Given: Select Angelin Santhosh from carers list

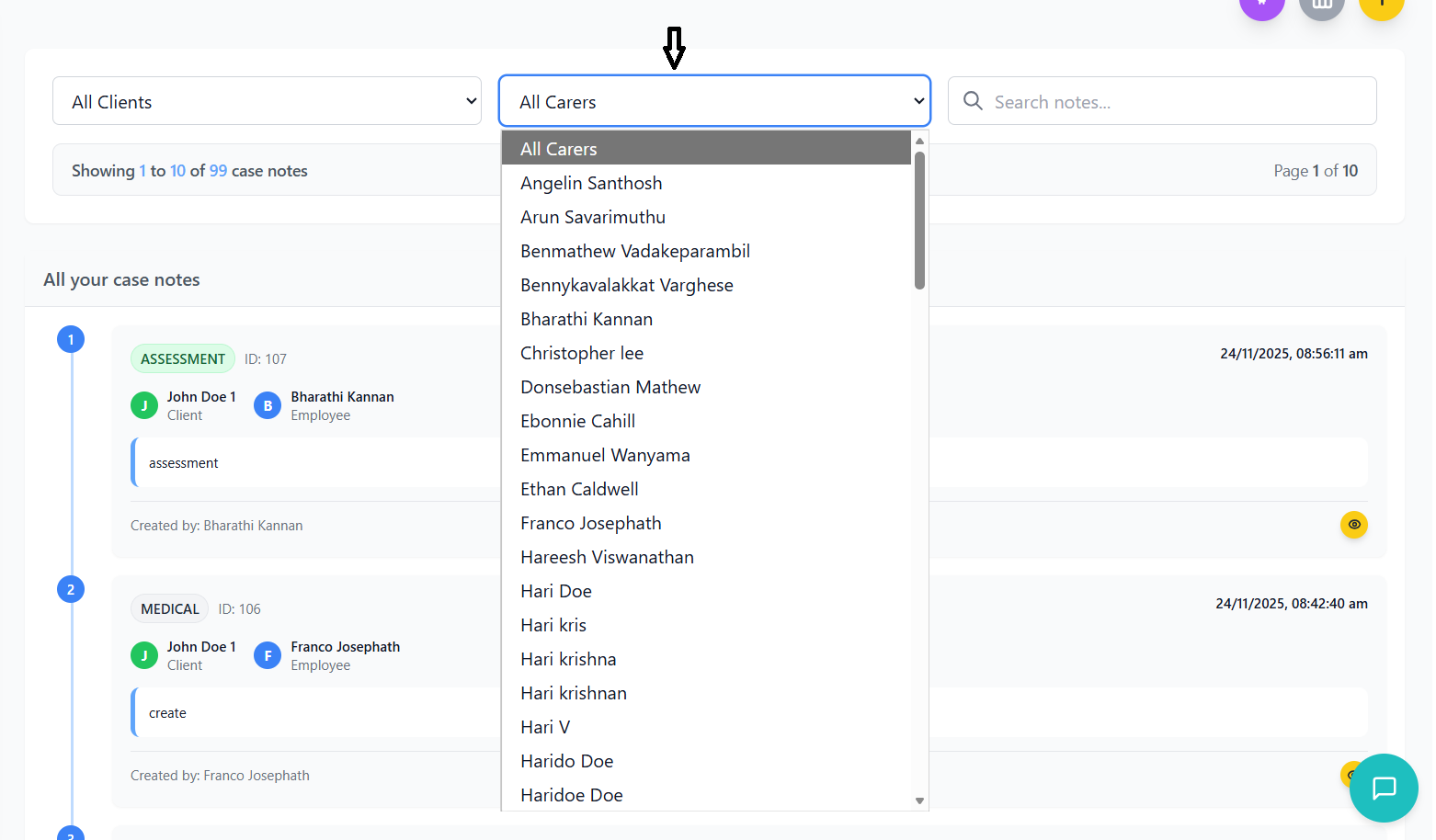Looking at the screenshot, I should click(591, 183).
